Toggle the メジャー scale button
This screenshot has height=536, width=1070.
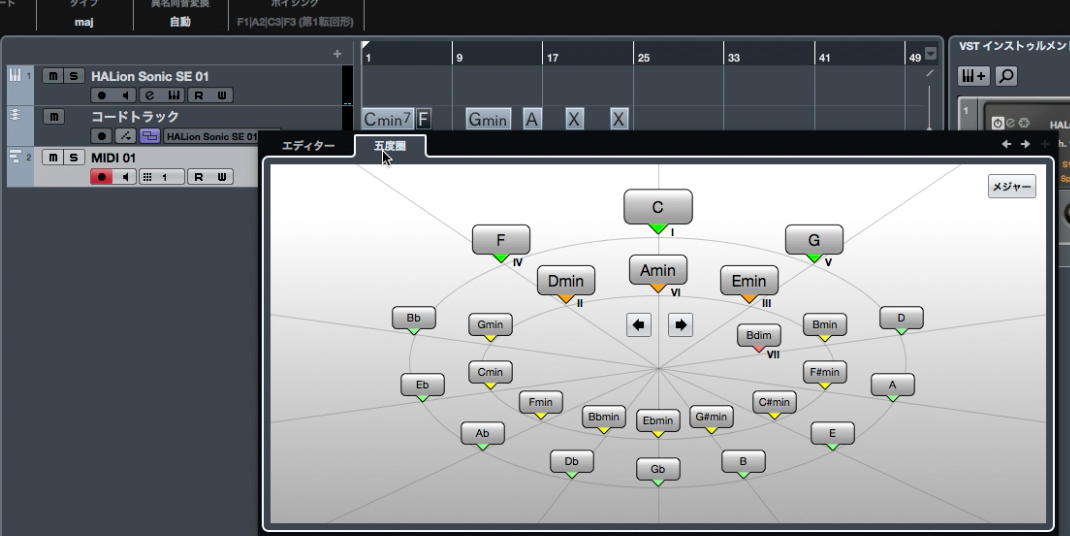tap(1012, 186)
